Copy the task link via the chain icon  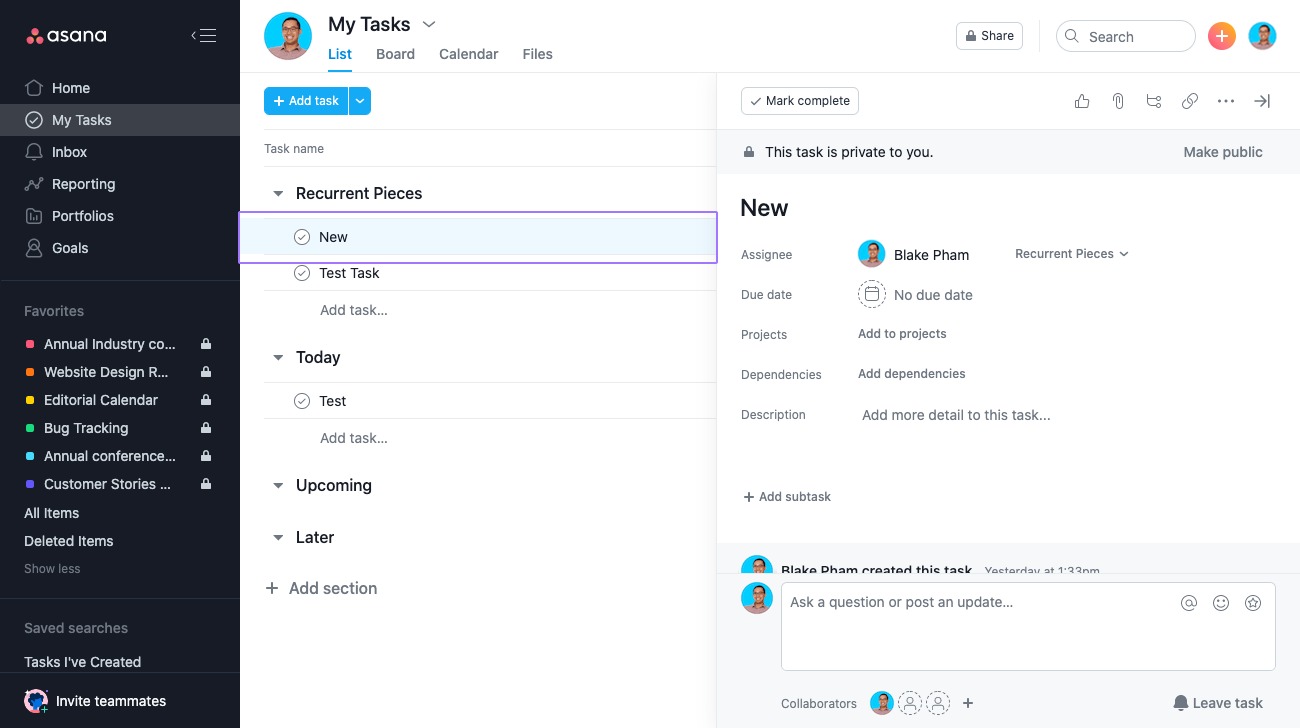1190,101
